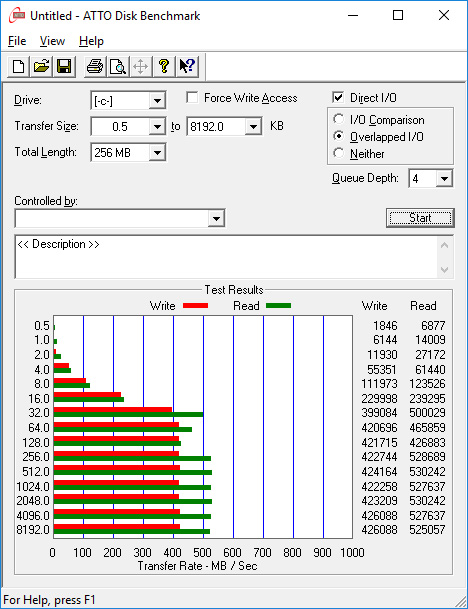Click the green read bar for 32.0
This screenshot has width=468, height=609.
pos(128,414)
